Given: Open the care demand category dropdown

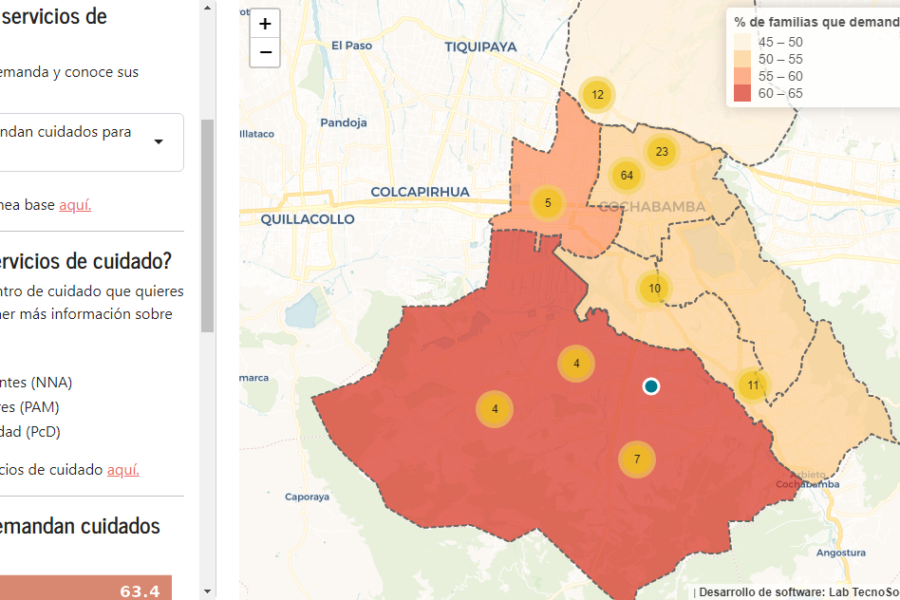Looking at the screenshot, I should pos(91,142).
